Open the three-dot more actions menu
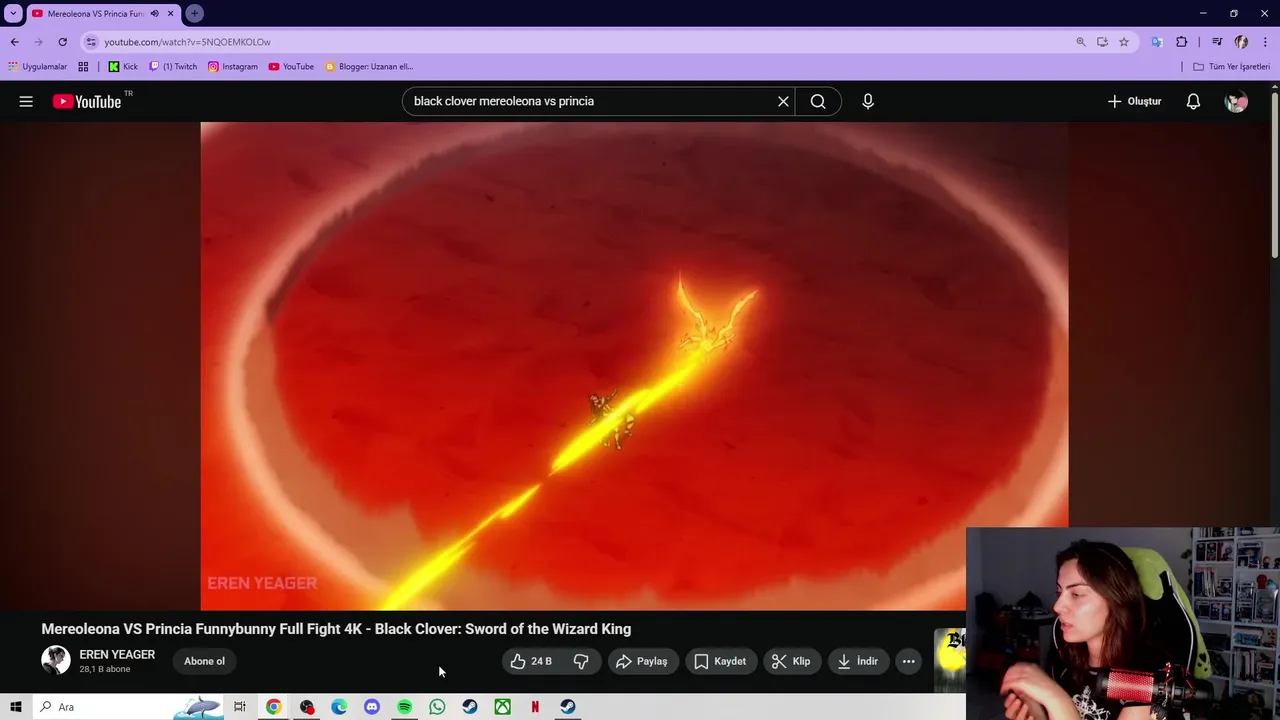This screenshot has width=1280, height=720. point(908,661)
